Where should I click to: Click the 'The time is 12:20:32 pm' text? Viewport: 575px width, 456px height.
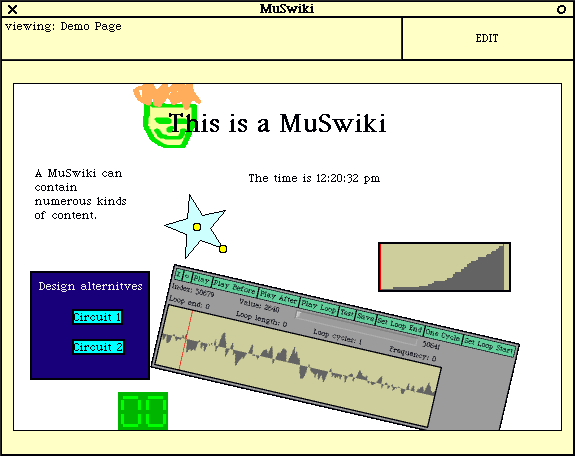[x=314, y=178]
